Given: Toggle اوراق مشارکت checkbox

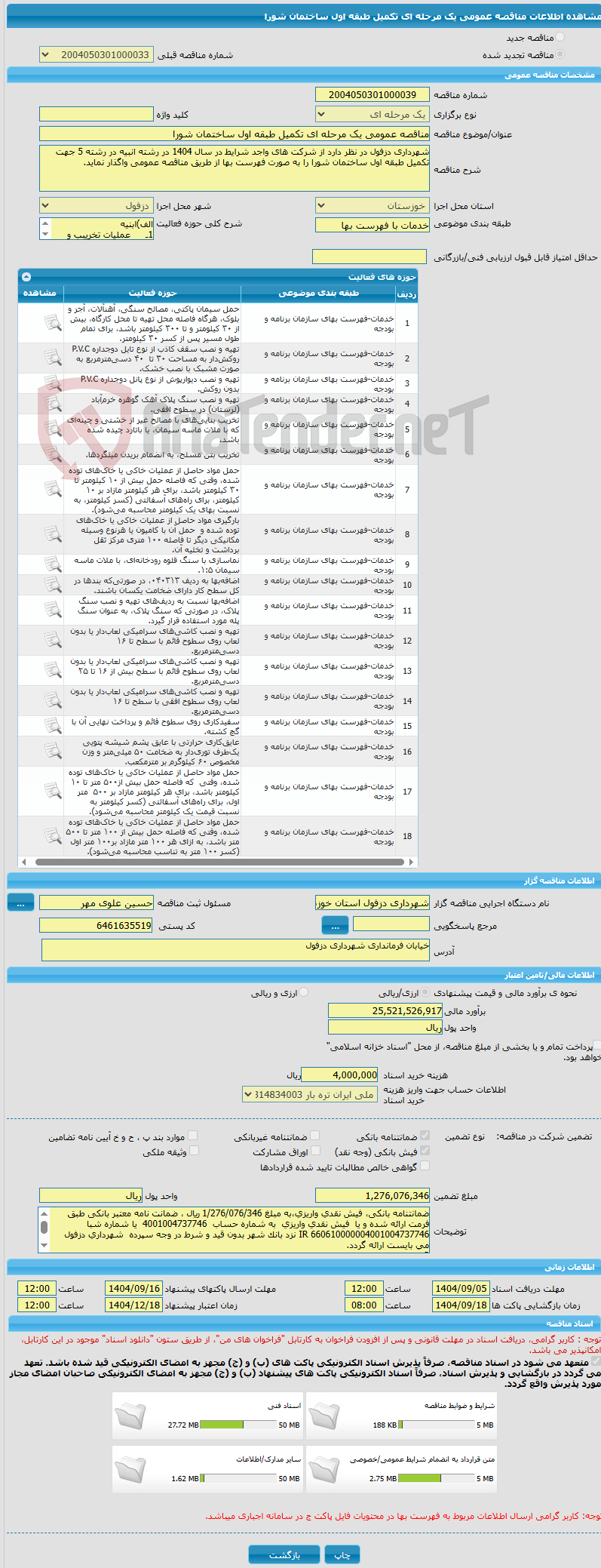Looking at the screenshot, I should click(316, 1151).
